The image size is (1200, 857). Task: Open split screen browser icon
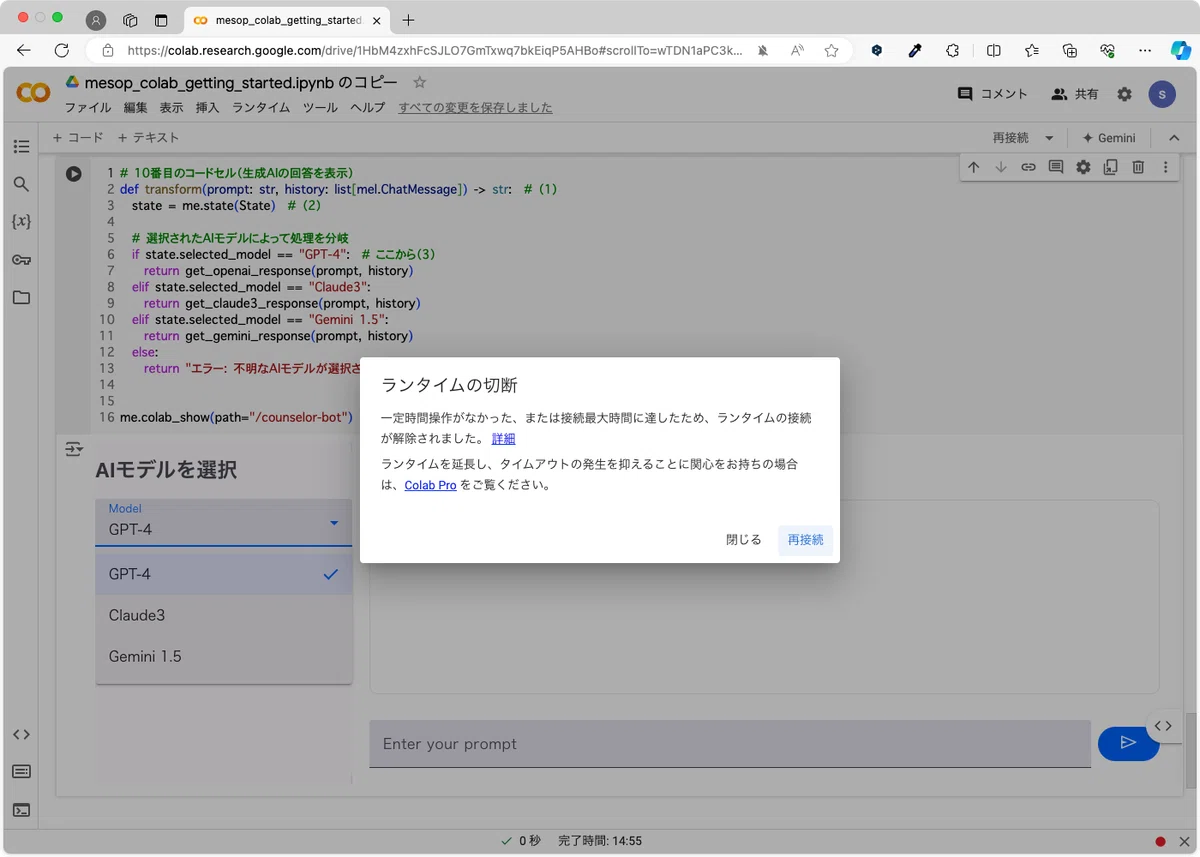pos(993,50)
